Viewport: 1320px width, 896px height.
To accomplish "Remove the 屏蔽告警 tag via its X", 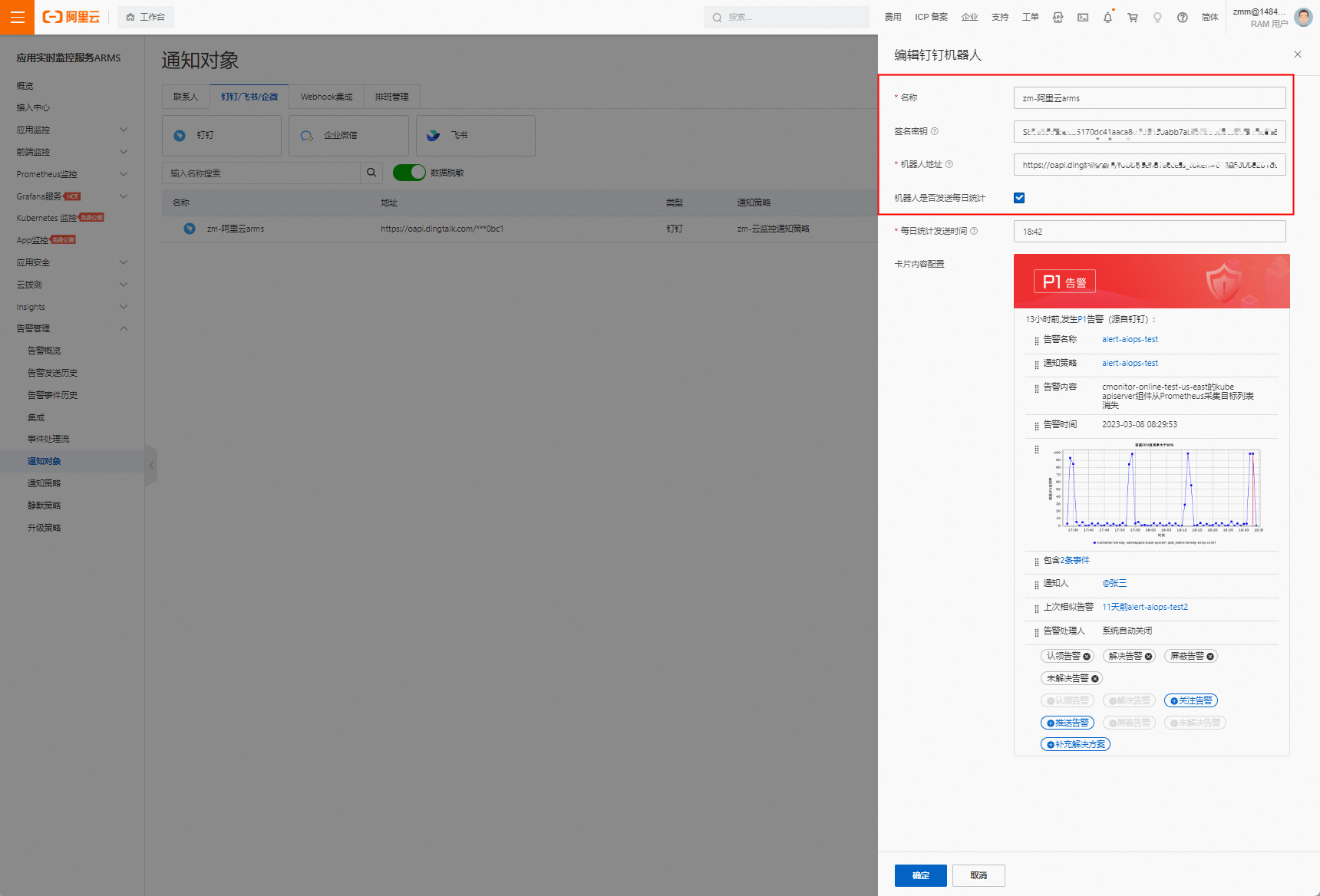I will (1210, 657).
